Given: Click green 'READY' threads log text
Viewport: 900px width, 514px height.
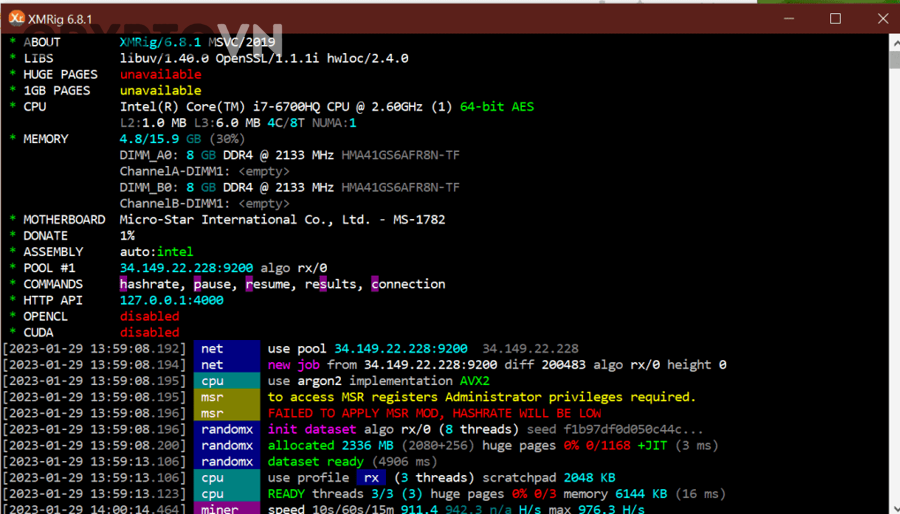Looking at the screenshot, I should coord(286,494).
